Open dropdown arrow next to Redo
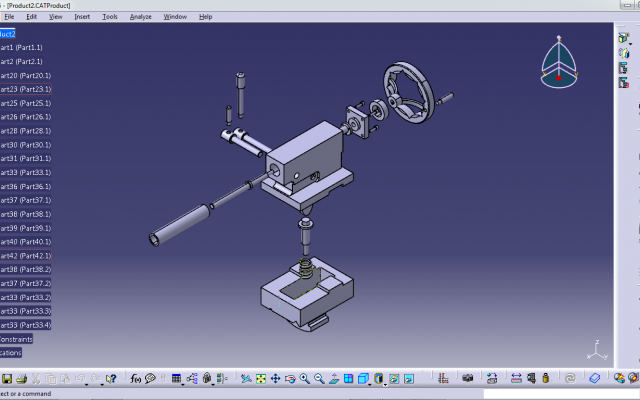Viewport: 640px width, 400px height. [101, 384]
